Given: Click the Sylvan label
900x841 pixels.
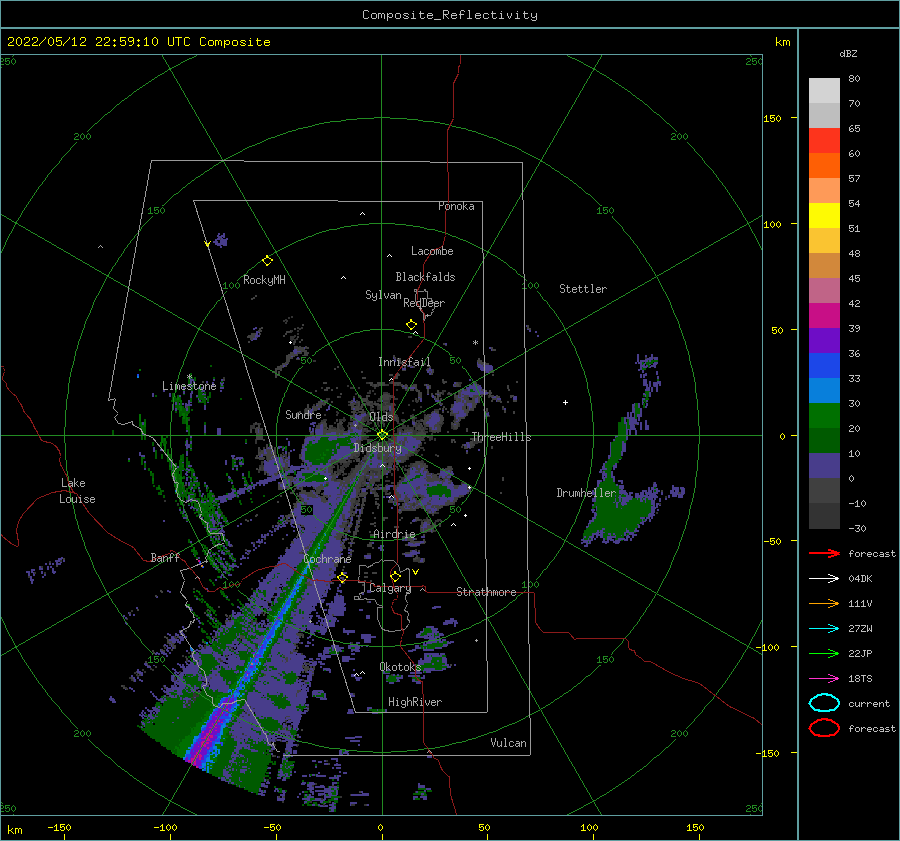Looking at the screenshot, I should [383, 295].
